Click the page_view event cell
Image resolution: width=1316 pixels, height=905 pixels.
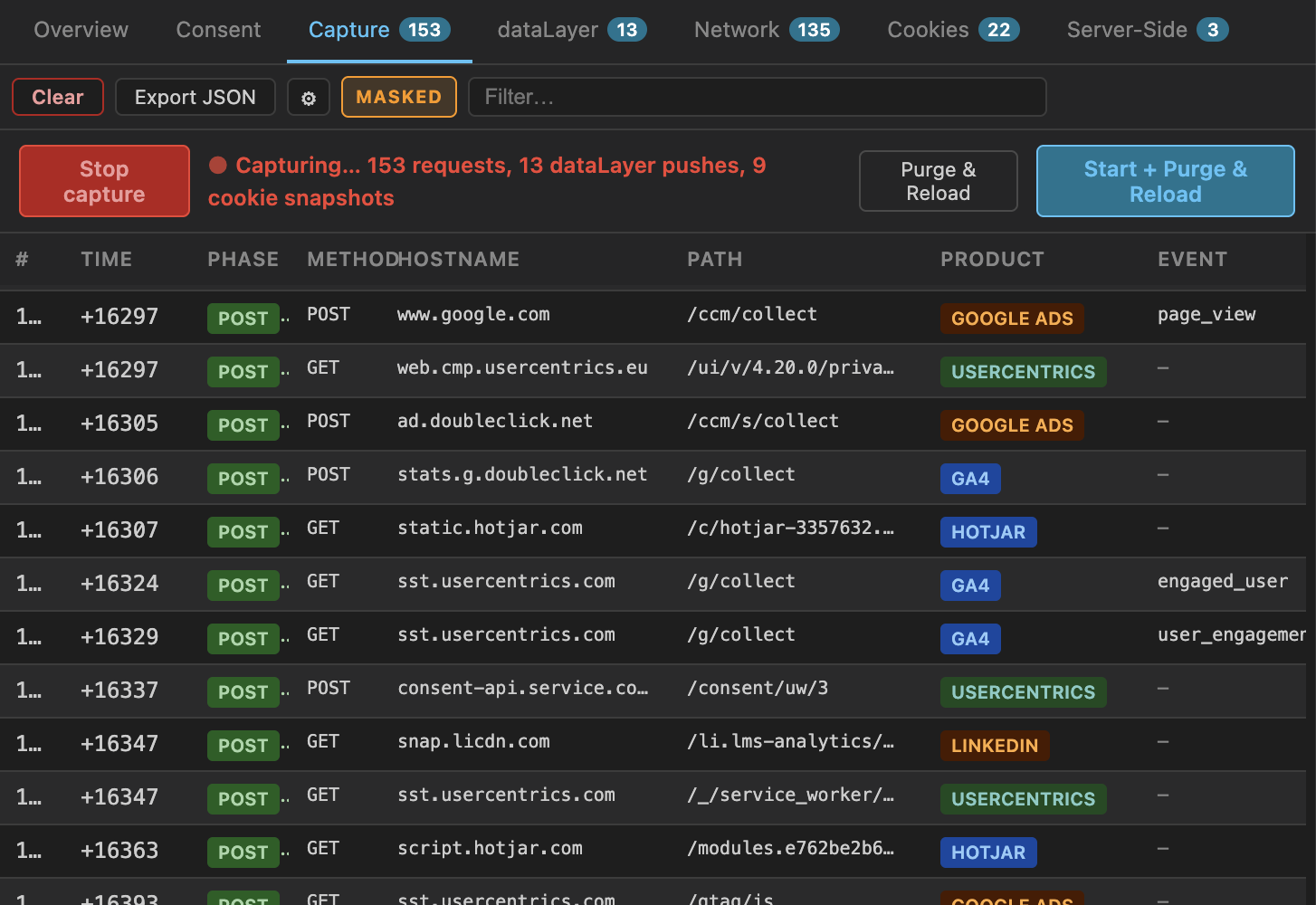(1206, 315)
